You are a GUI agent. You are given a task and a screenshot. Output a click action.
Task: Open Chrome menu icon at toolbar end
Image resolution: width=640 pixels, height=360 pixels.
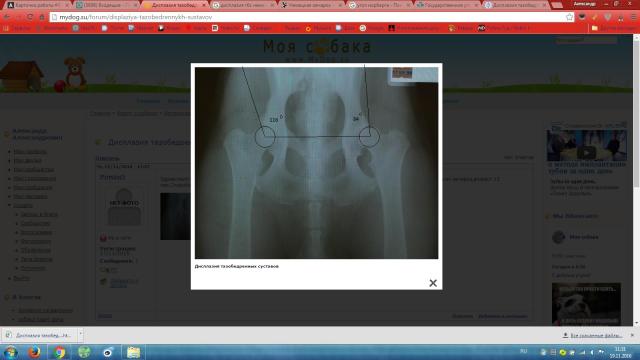(x=633, y=17)
